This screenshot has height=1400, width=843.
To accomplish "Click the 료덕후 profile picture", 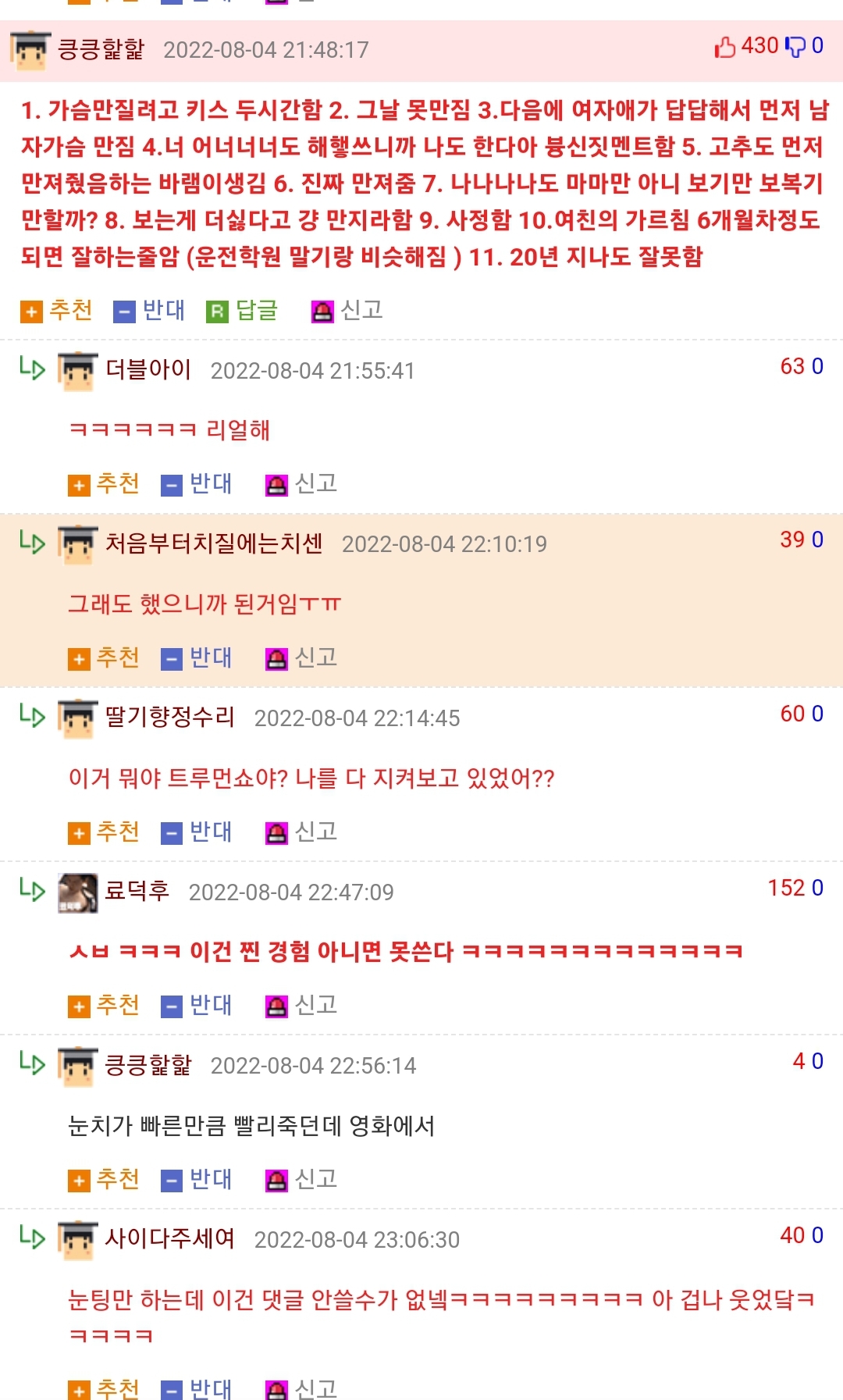I will pyautogui.click(x=78, y=892).
